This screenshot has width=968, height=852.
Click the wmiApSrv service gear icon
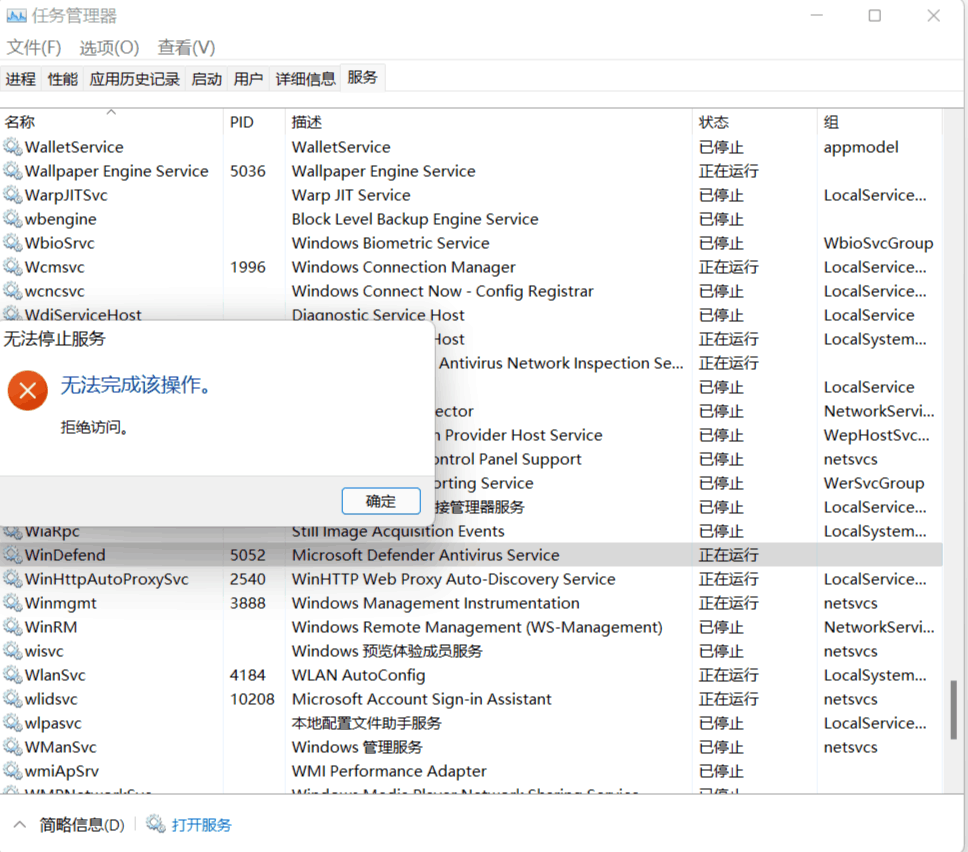click(x=13, y=771)
